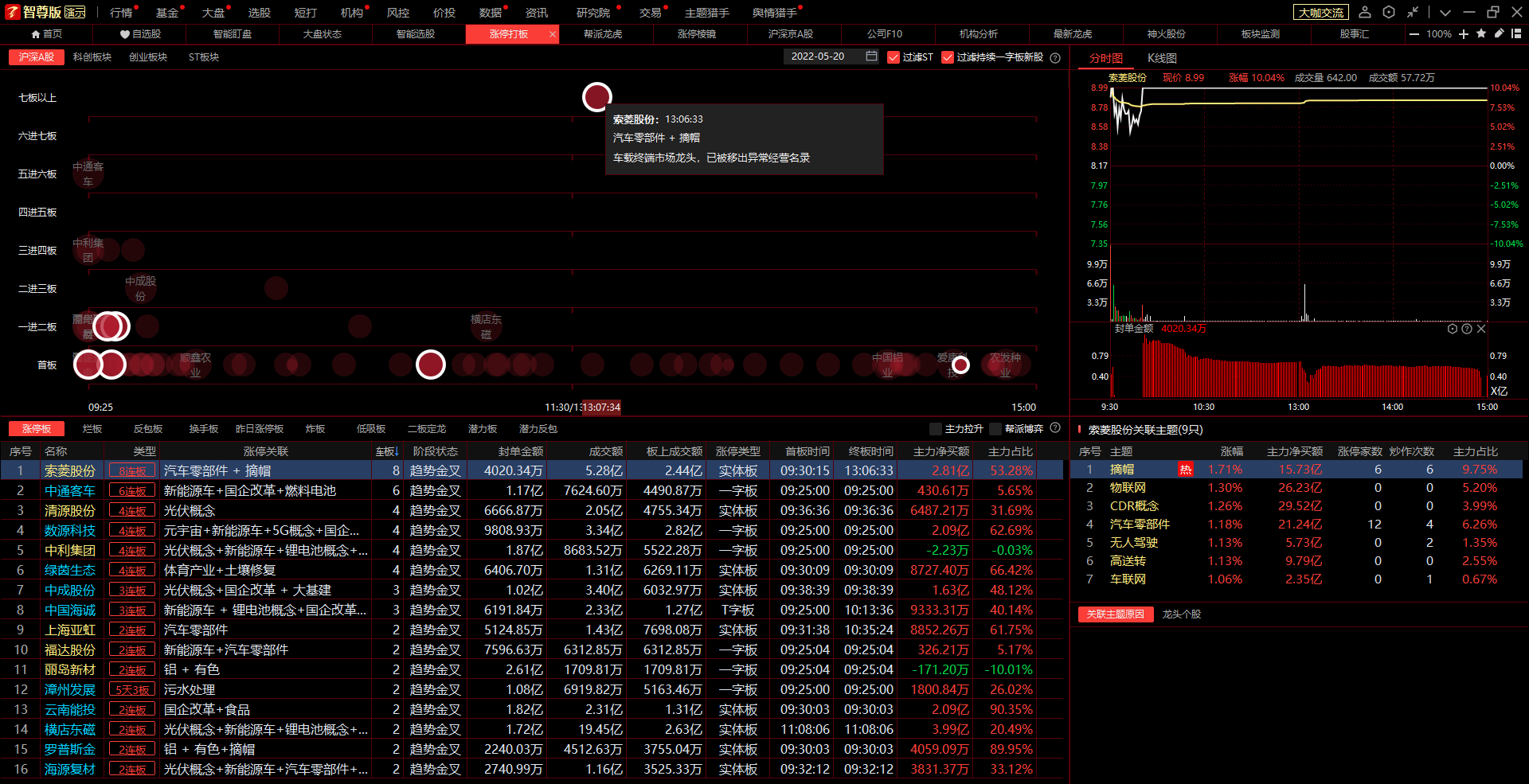Click the 龙头个股 button
This screenshot has height=784, width=1529.
pyautogui.click(x=1181, y=614)
